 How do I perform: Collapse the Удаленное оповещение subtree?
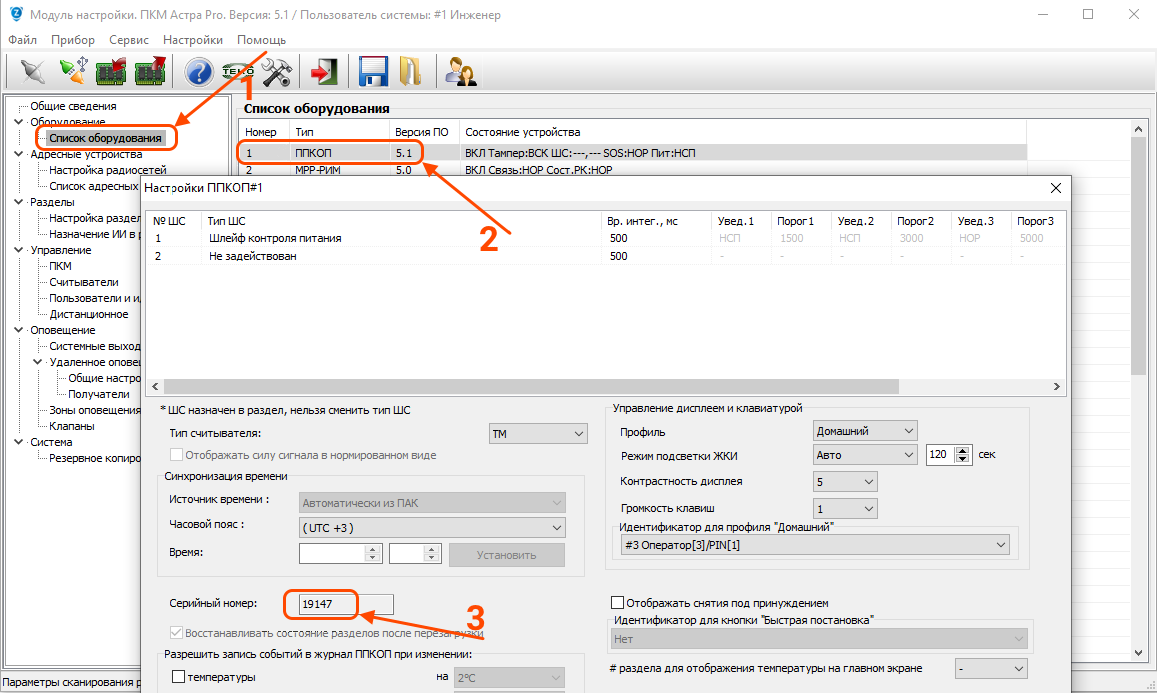tap(38, 362)
